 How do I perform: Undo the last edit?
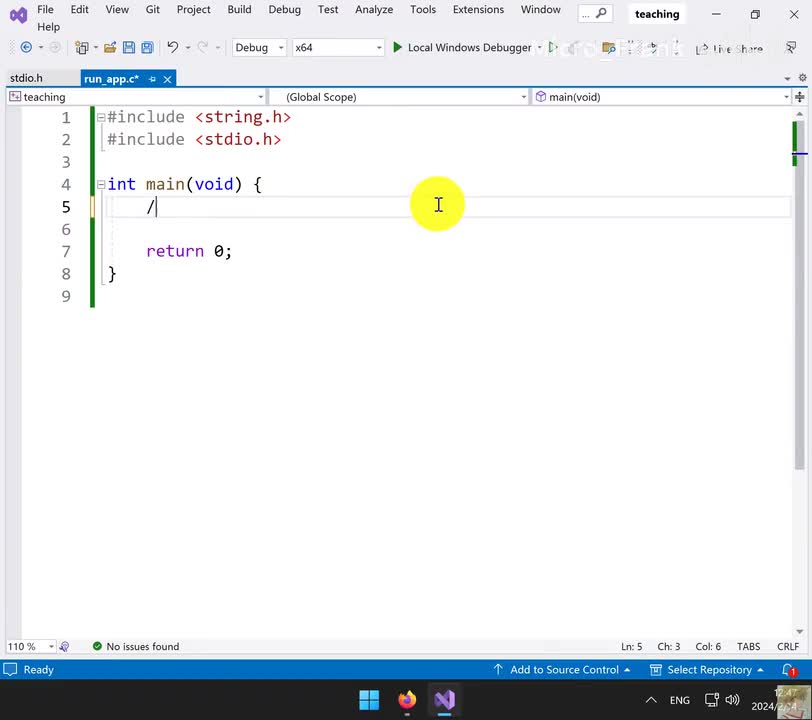(173, 48)
